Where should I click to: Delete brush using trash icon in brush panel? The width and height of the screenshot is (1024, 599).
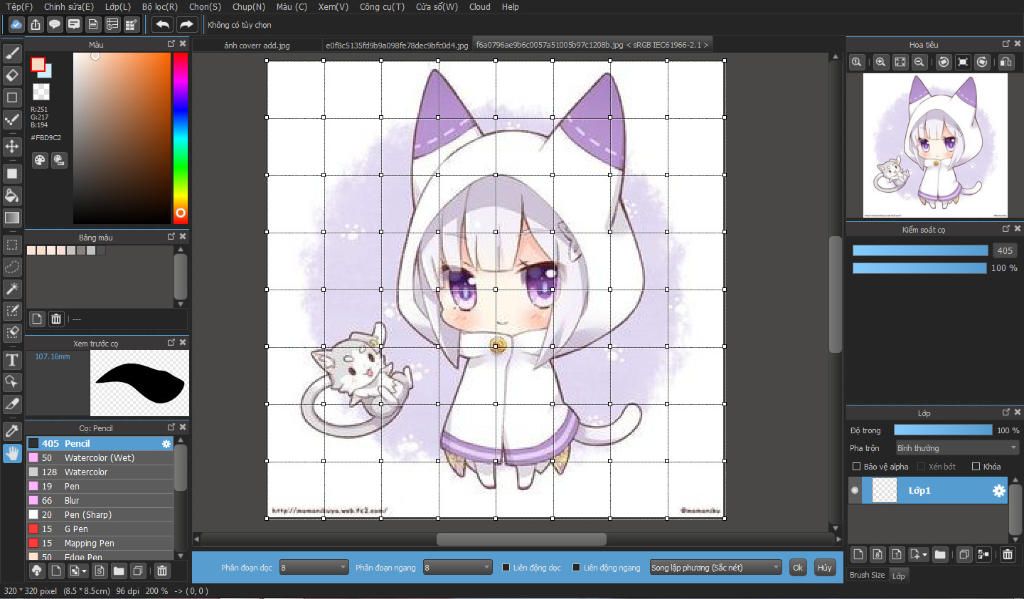coord(162,571)
